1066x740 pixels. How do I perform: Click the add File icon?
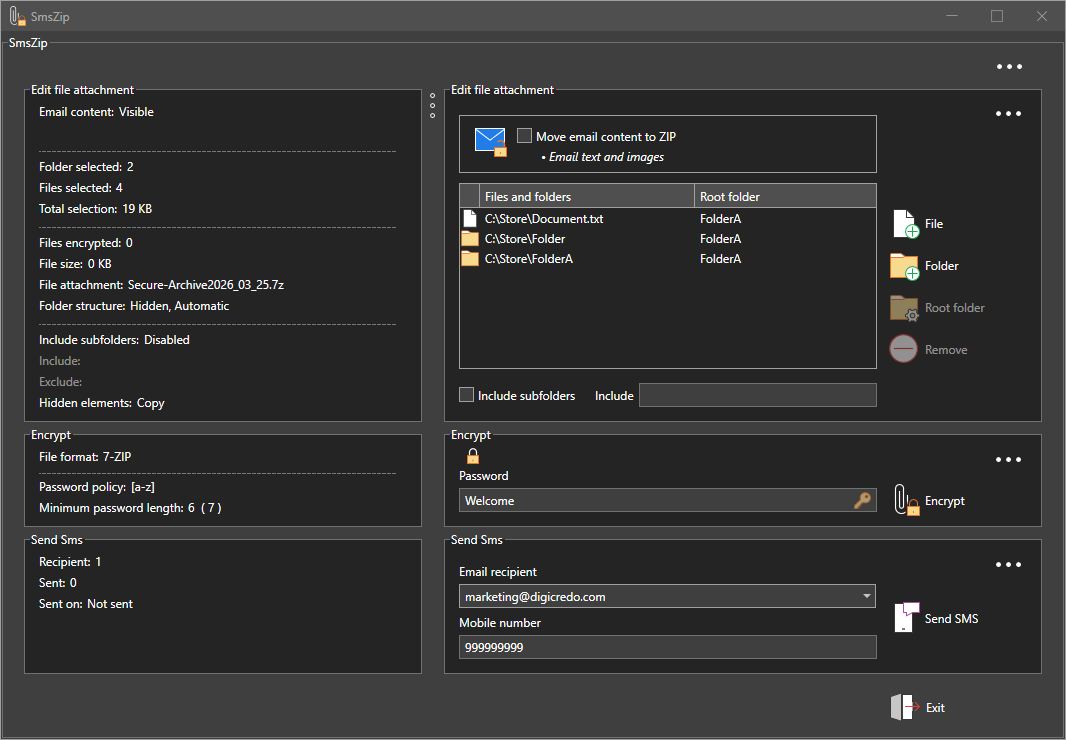(x=904, y=224)
